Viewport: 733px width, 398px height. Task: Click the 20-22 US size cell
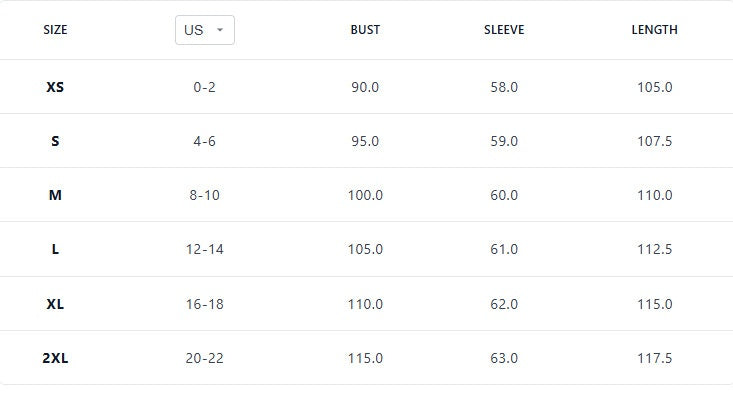[204, 358]
